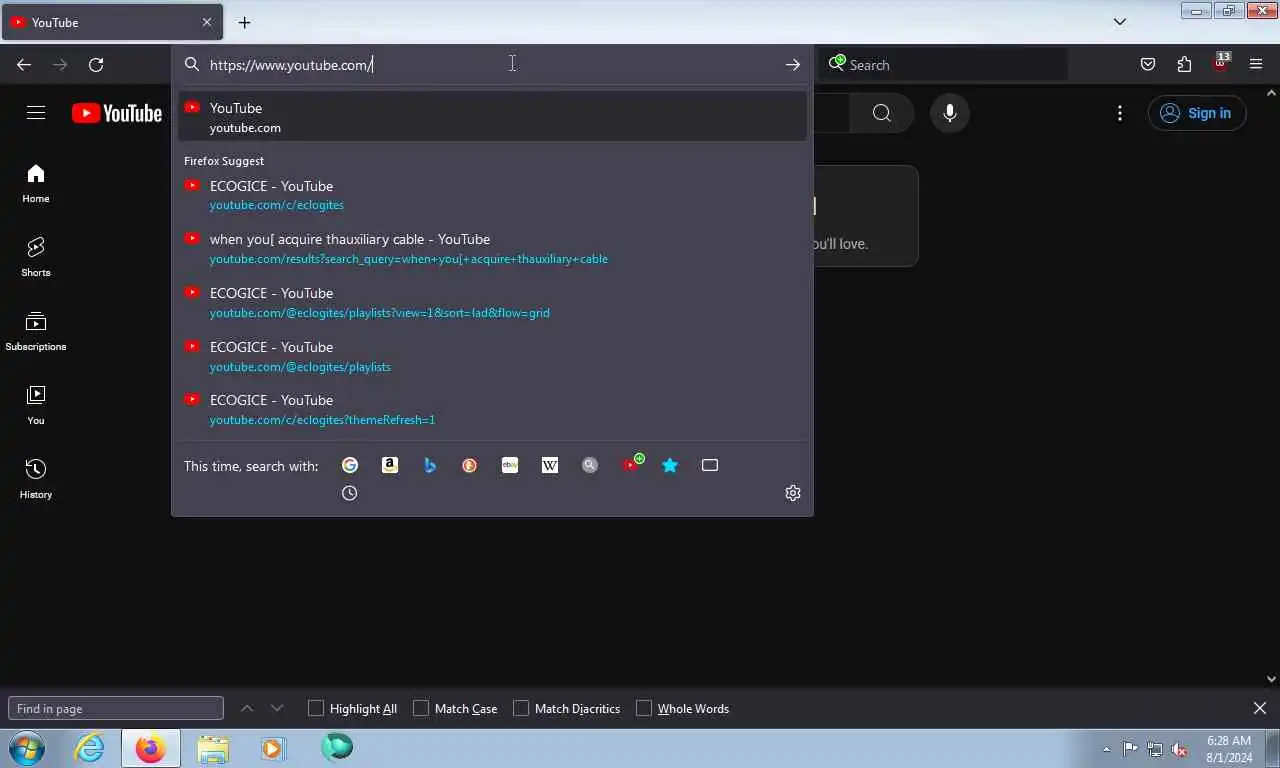This screenshot has height=768, width=1280.
Task: Click muted volume icon in tray
Action: [x=1179, y=749]
